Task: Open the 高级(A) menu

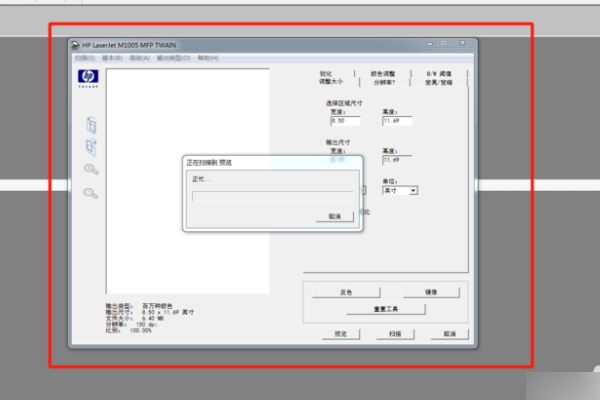Action: [x=140, y=58]
